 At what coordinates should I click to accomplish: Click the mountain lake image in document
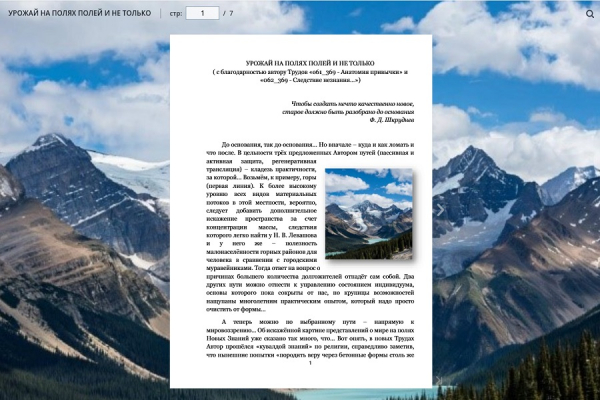[x=369, y=214]
